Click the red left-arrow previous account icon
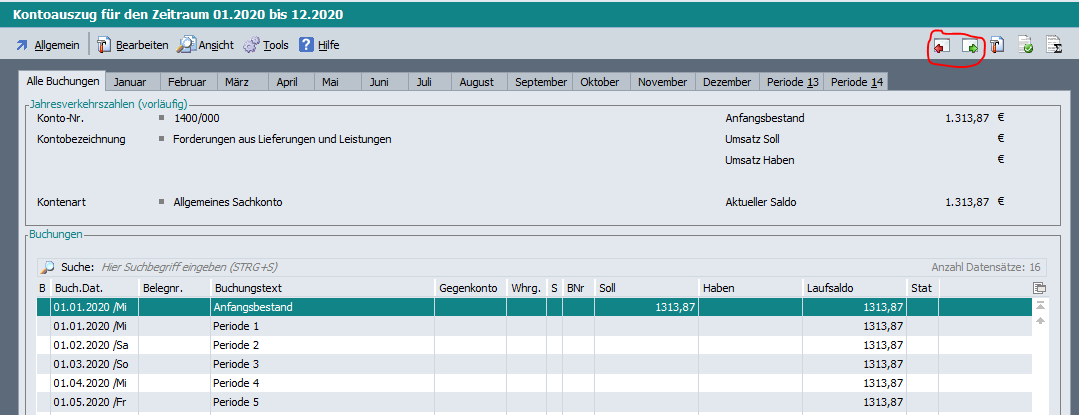Image resolution: width=1079 pixels, height=415 pixels. click(941, 46)
